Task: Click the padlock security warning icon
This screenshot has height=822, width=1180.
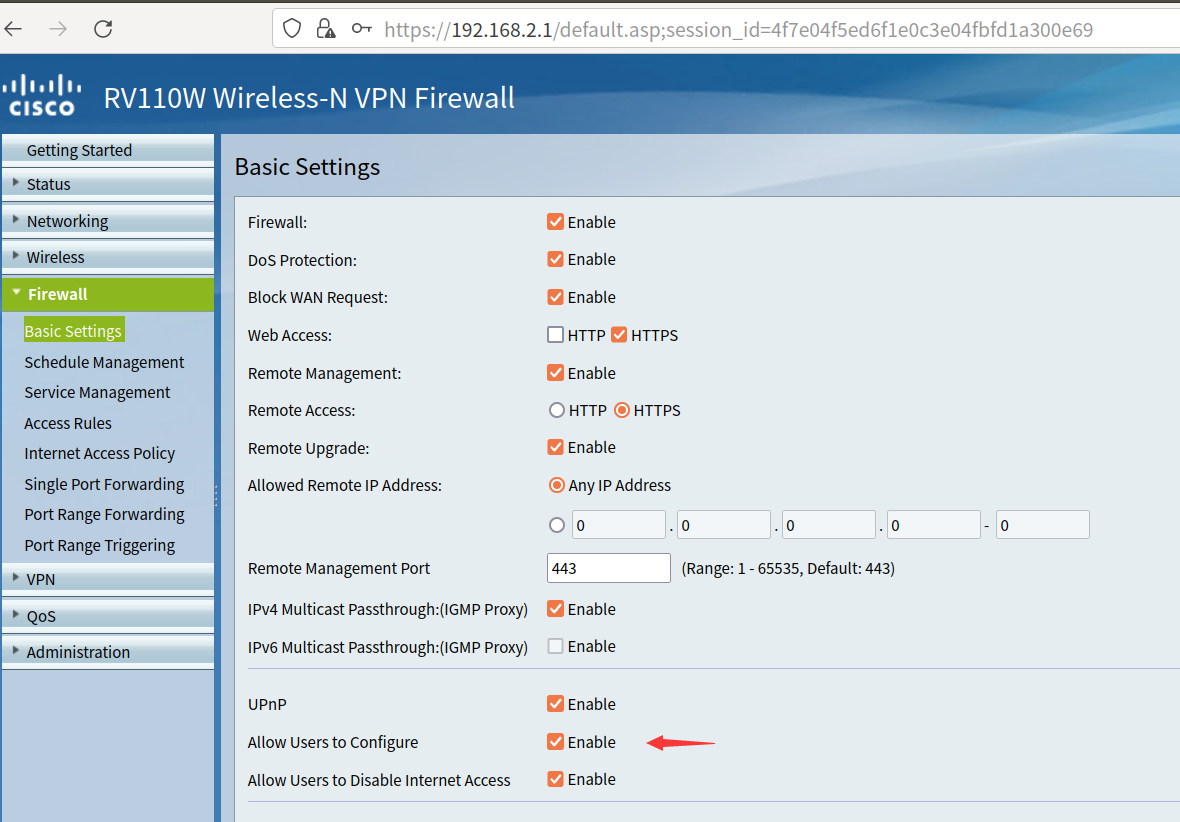Action: point(326,29)
